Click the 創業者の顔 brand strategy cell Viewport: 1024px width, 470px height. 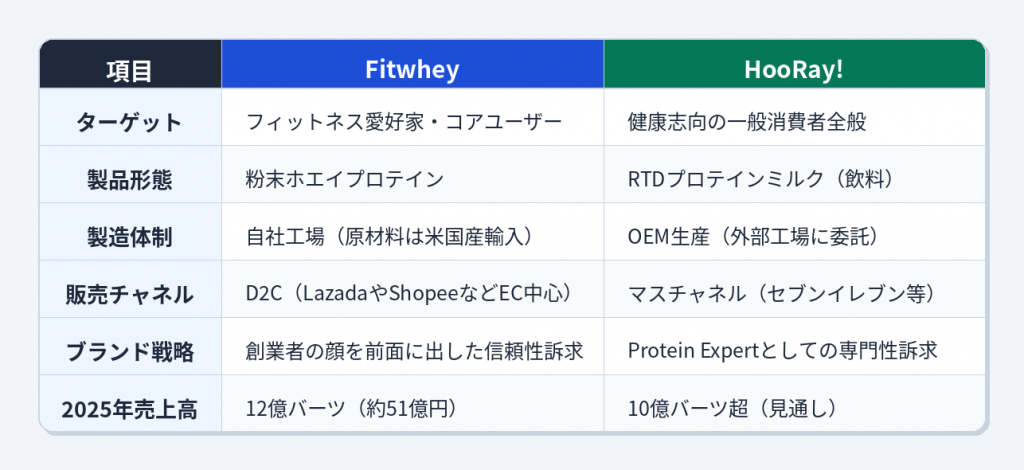pos(414,351)
